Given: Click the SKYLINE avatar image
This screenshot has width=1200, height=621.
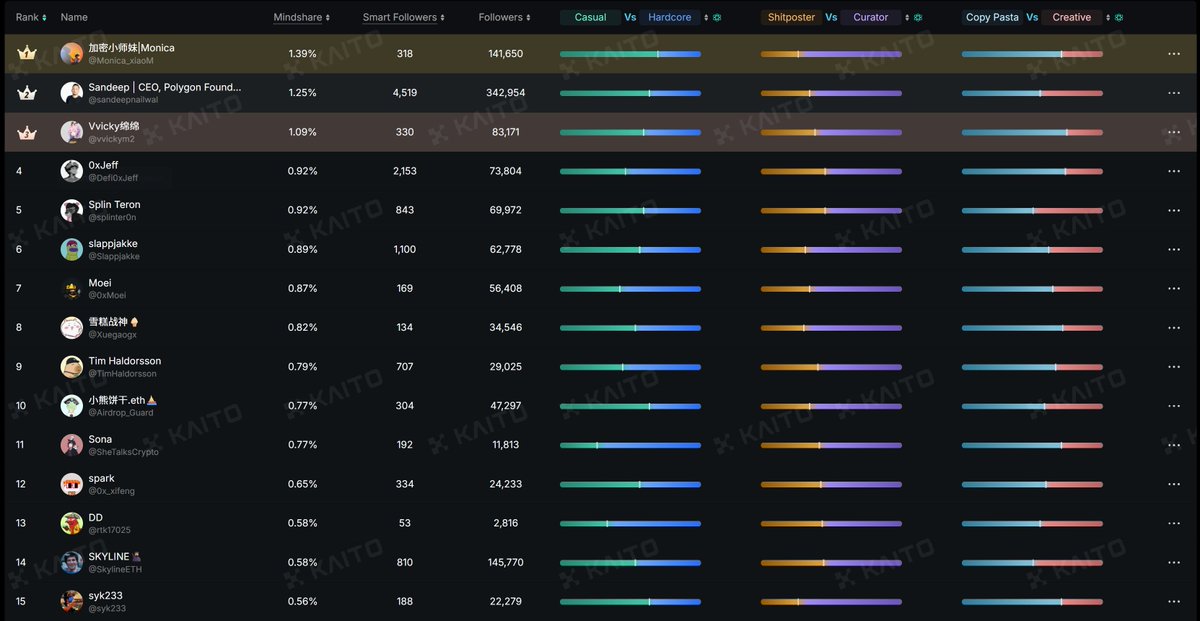Looking at the screenshot, I should 71,563.
